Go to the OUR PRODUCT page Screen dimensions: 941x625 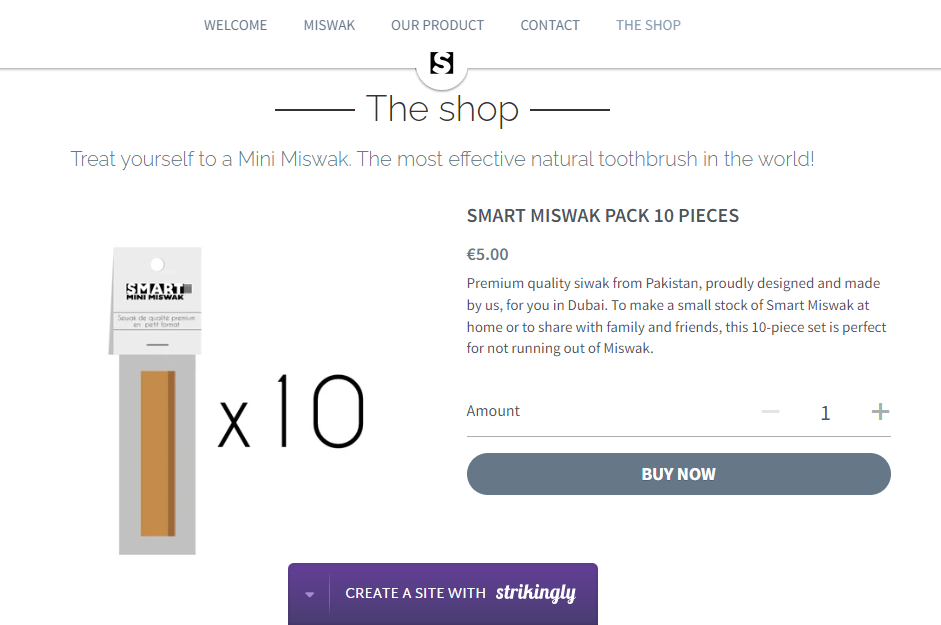[437, 25]
